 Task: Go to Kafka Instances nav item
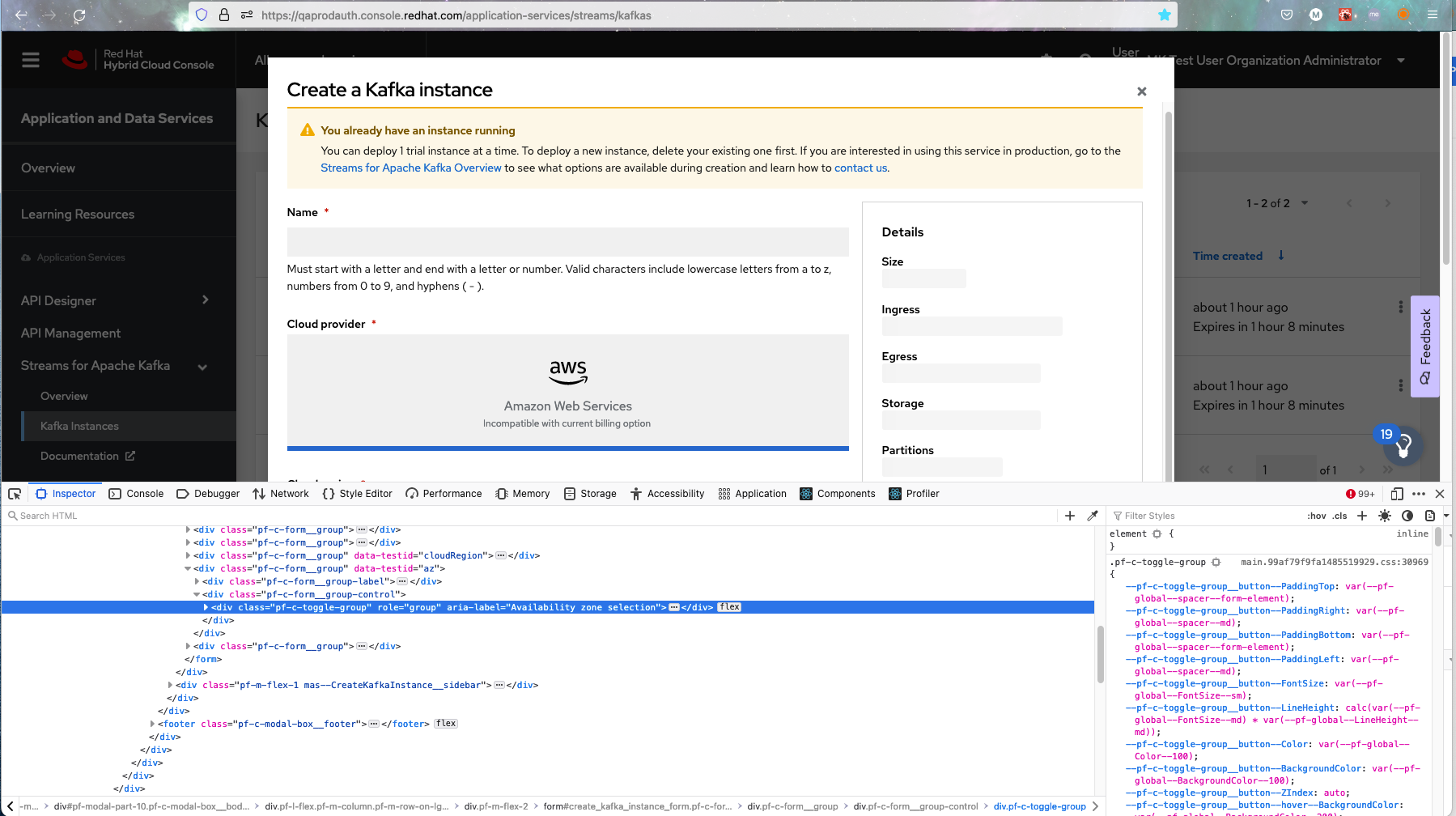pyautogui.click(x=79, y=426)
